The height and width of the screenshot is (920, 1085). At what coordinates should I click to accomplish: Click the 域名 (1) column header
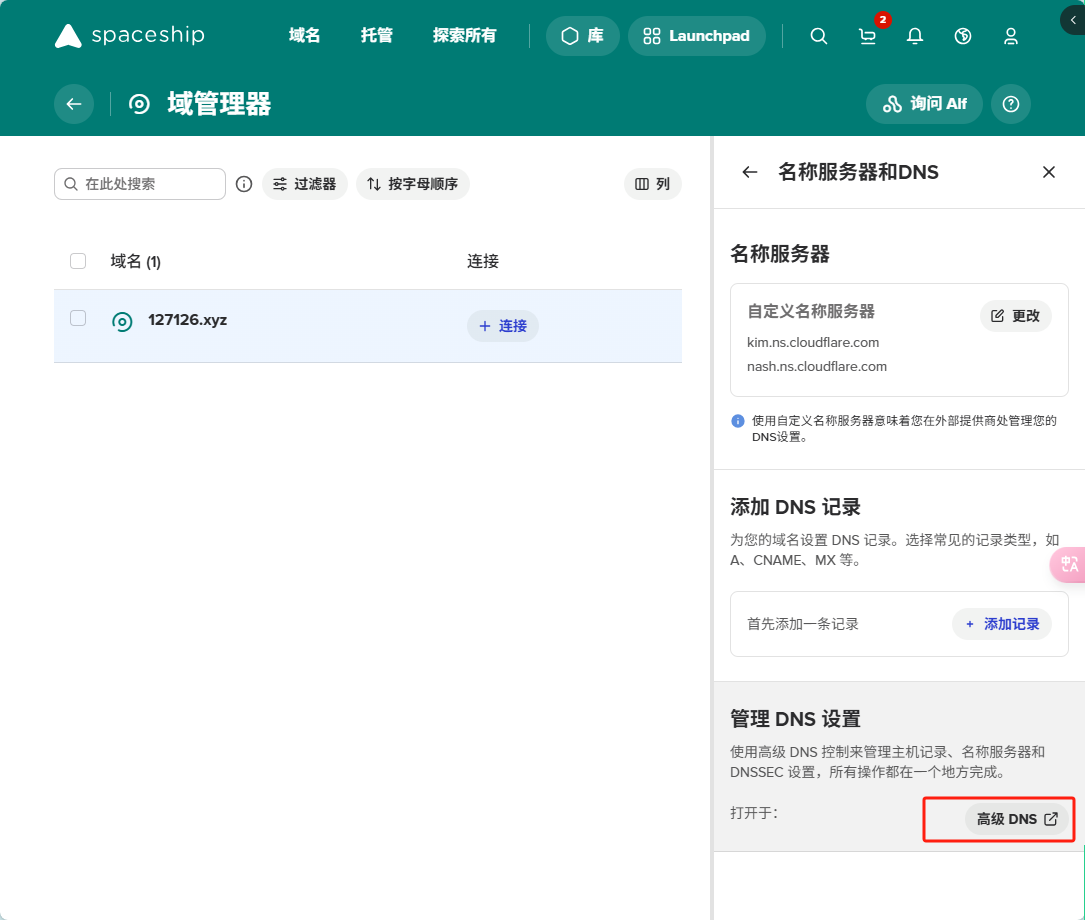[136, 261]
